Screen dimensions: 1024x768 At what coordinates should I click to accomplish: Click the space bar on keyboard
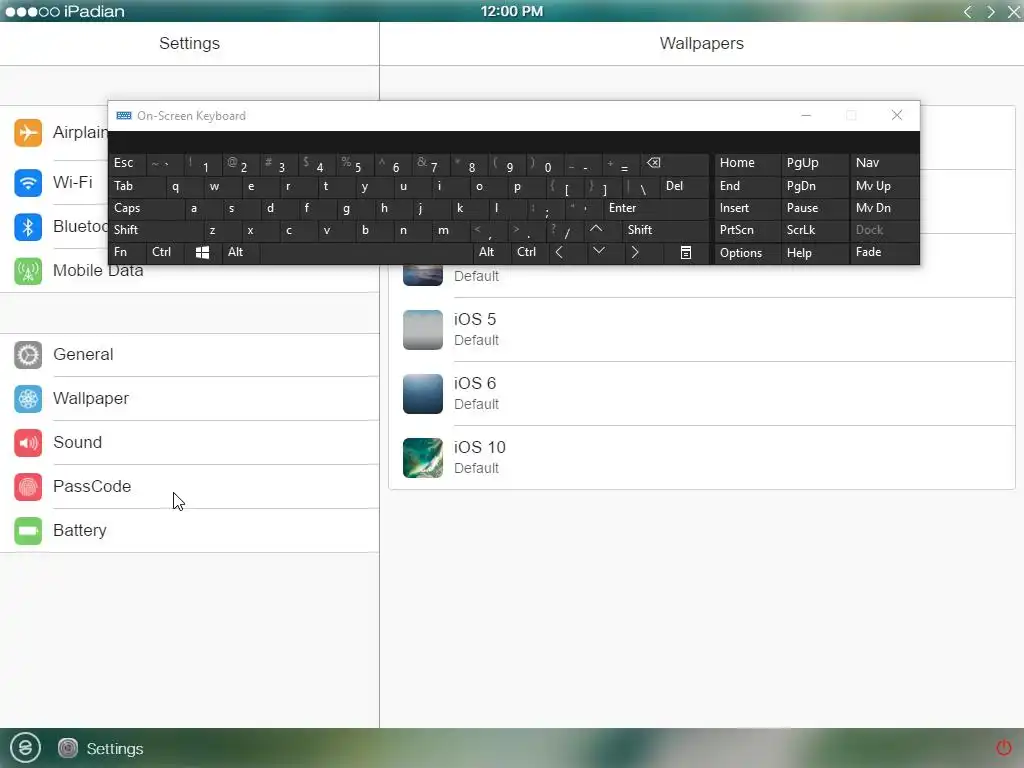[x=366, y=252]
